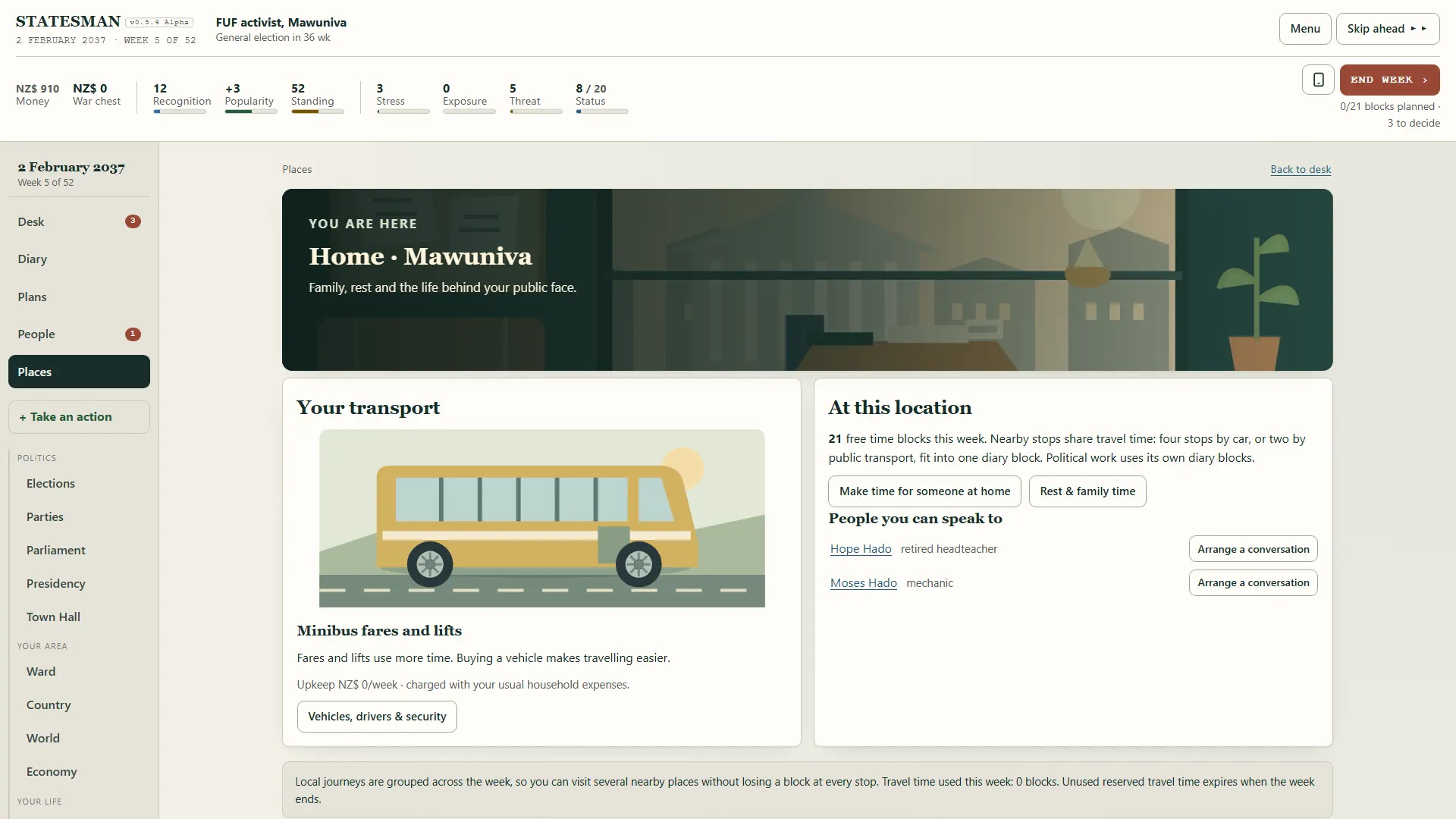Screen dimensions: 1456x819
Task: Click the NZ$ 0 War chest value
Action: coord(89,89)
